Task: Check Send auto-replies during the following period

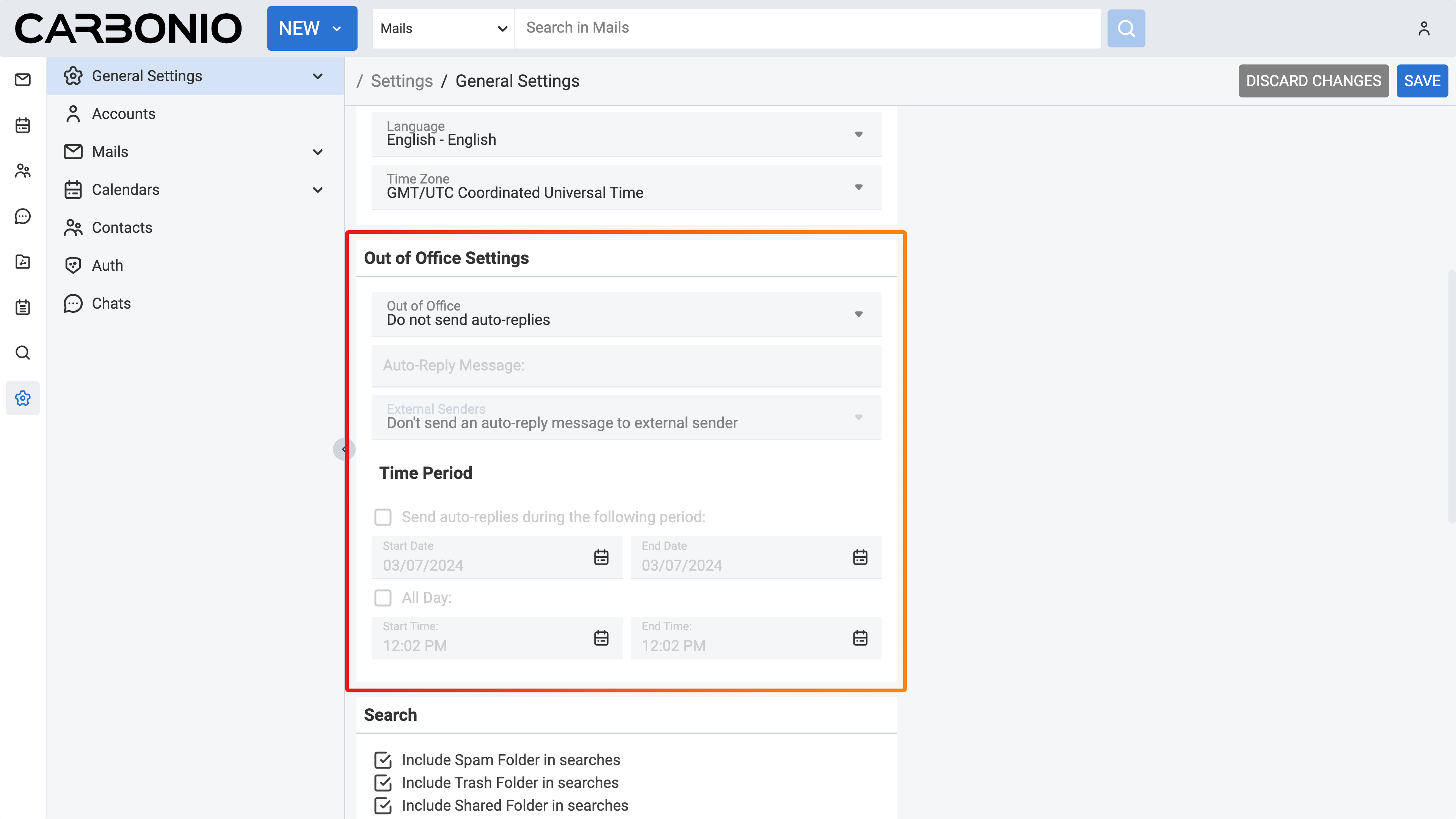Action: (383, 517)
